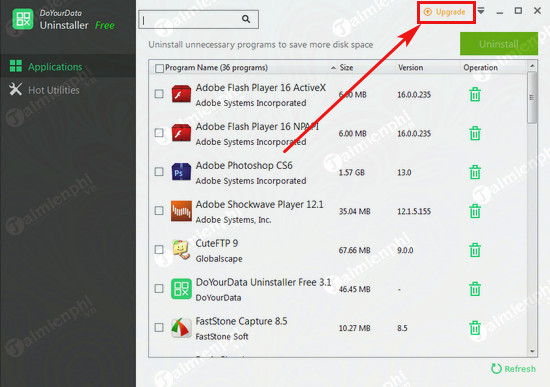Delete FastStone Capture 8.5 via trash icon

(475, 328)
